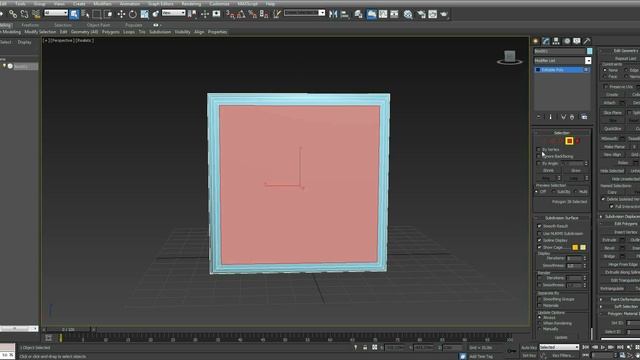This screenshot has height=360, width=640.
Task: Toggle Ignore Backfacing checkbox
Action: tap(538, 156)
